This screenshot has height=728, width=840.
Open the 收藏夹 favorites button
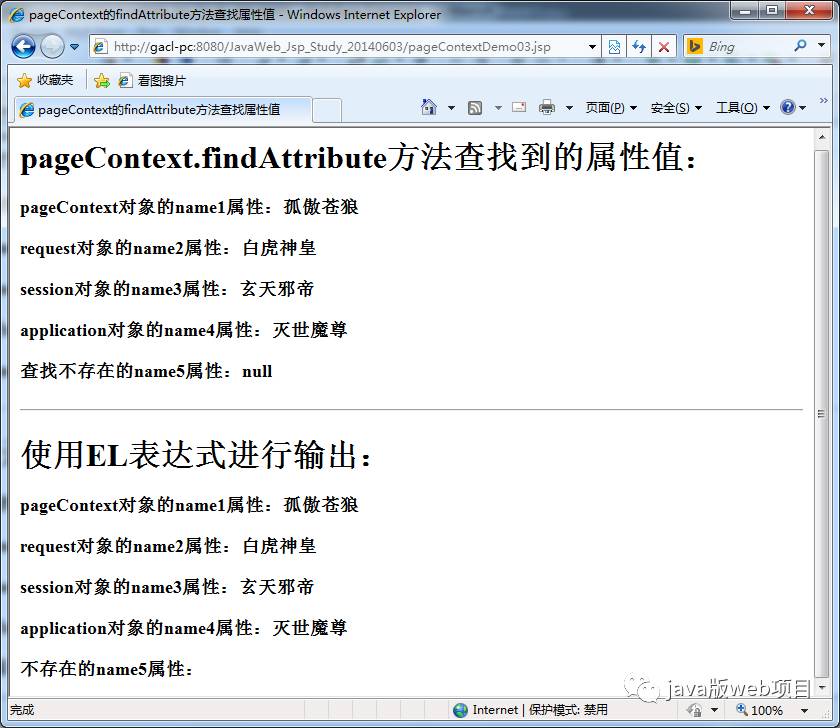point(45,80)
